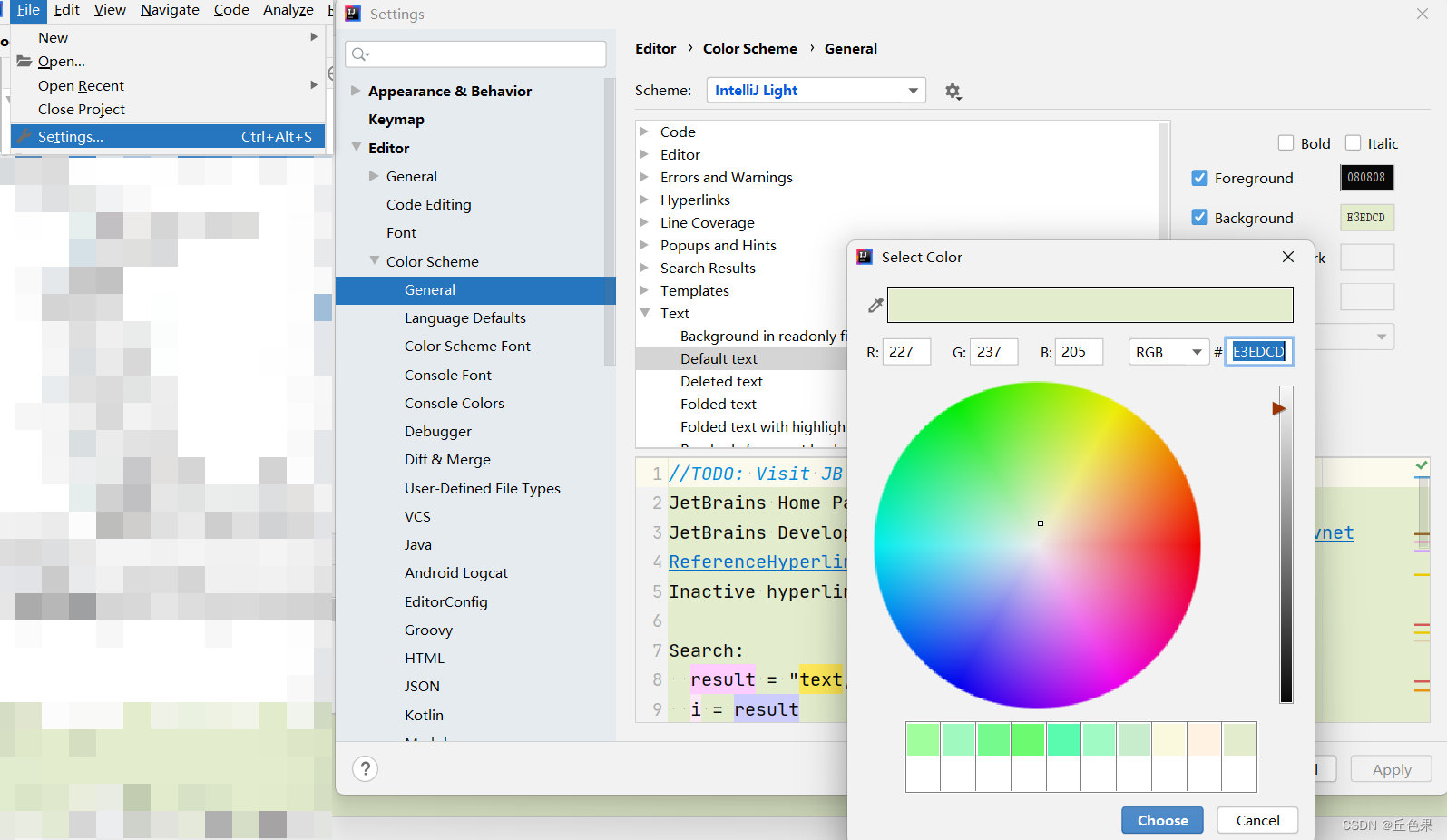Click the hue color wheel
Viewport: 1447px width, 840px height.
point(1037,545)
